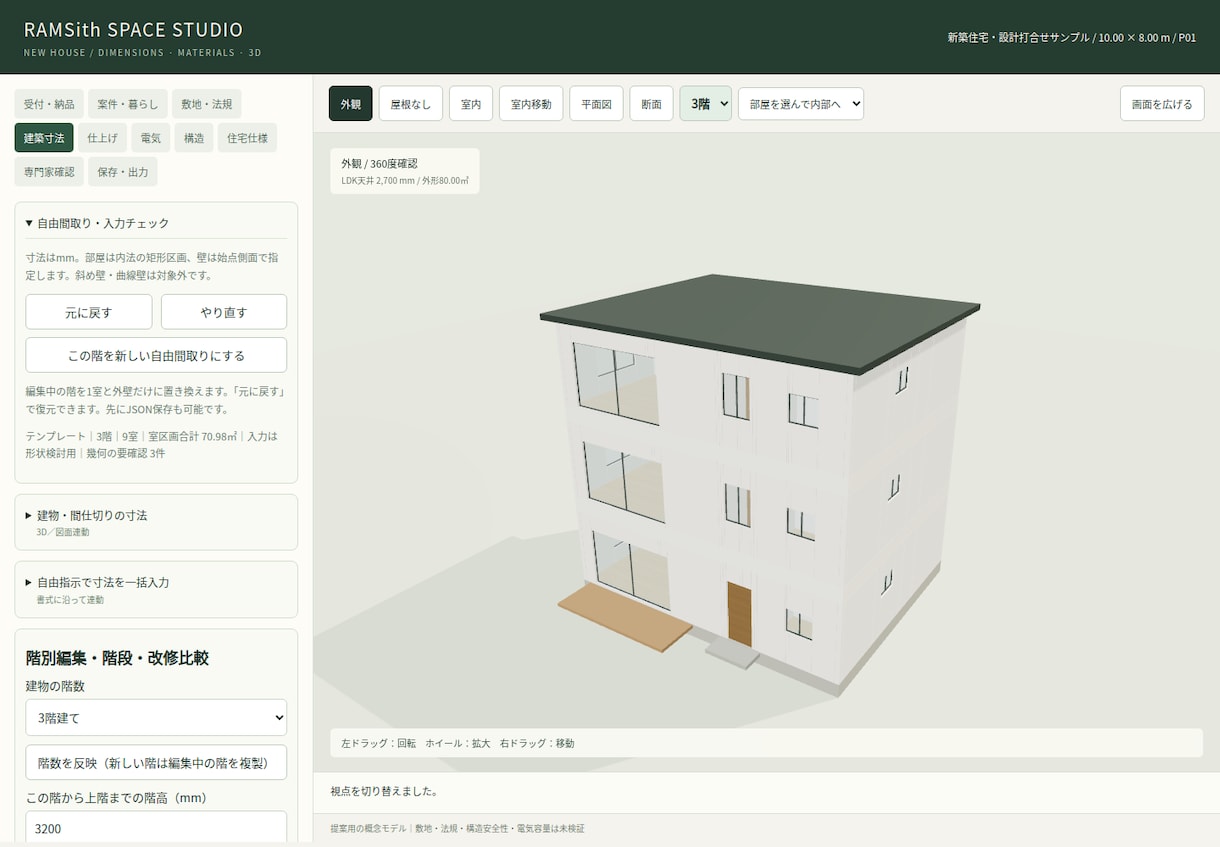Click the 階別編集・階段・改修比較 heading
Screen dimensions: 1220x847
[x=117, y=658]
